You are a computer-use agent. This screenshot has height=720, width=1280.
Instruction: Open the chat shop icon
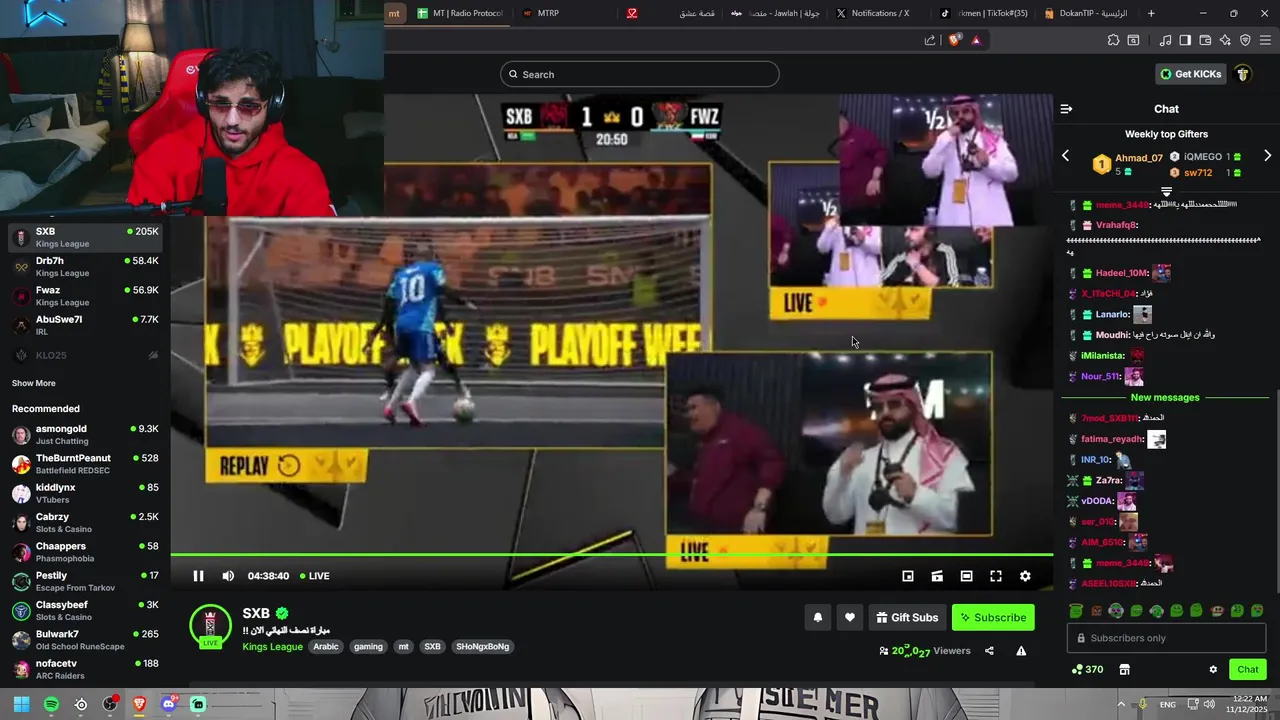tap(1124, 670)
